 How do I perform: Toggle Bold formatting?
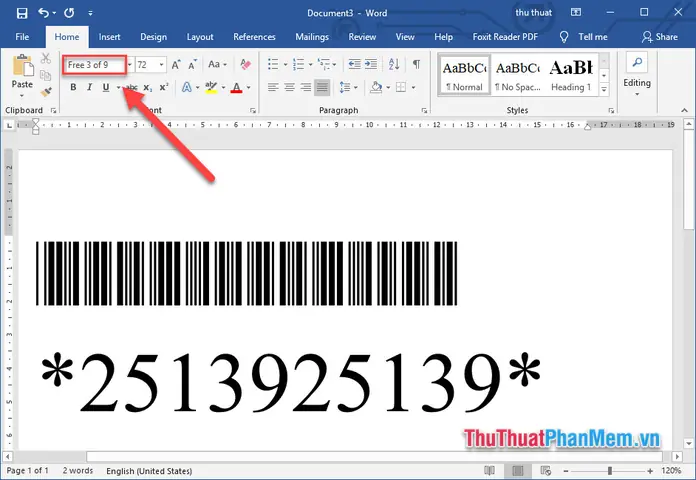(x=73, y=87)
